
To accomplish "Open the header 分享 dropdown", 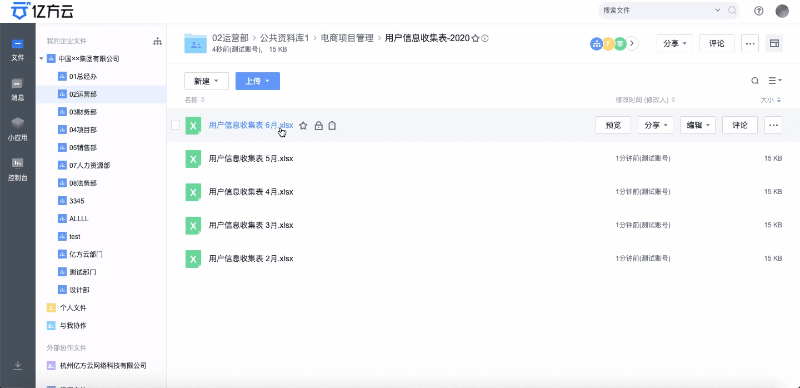I will click(674, 44).
